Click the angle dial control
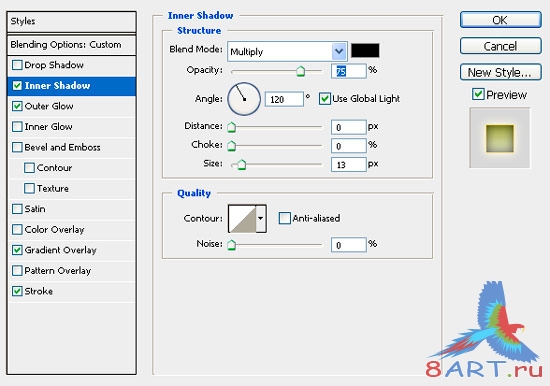 pyautogui.click(x=244, y=99)
